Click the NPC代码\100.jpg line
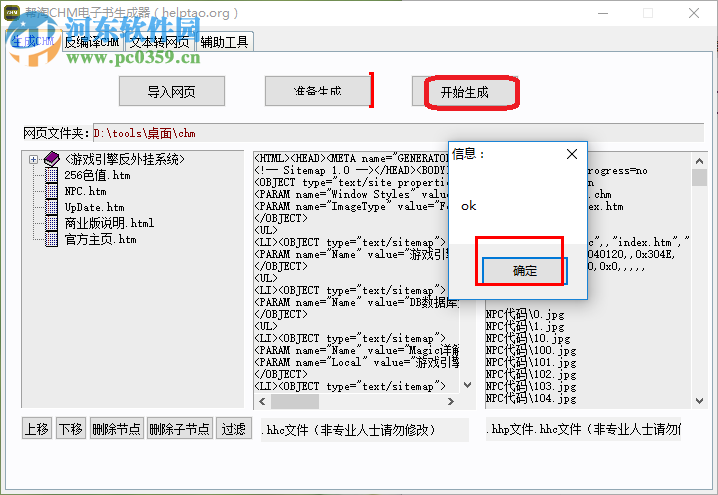The height and width of the screenshot is (495, 718). 531,350
